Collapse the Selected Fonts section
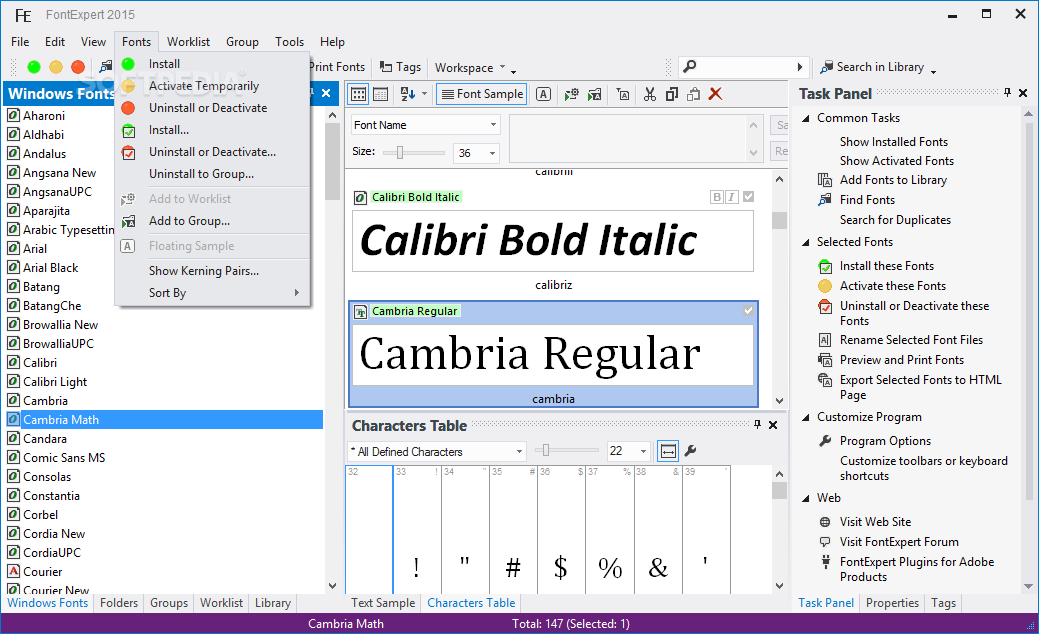 tap(806, 242)
